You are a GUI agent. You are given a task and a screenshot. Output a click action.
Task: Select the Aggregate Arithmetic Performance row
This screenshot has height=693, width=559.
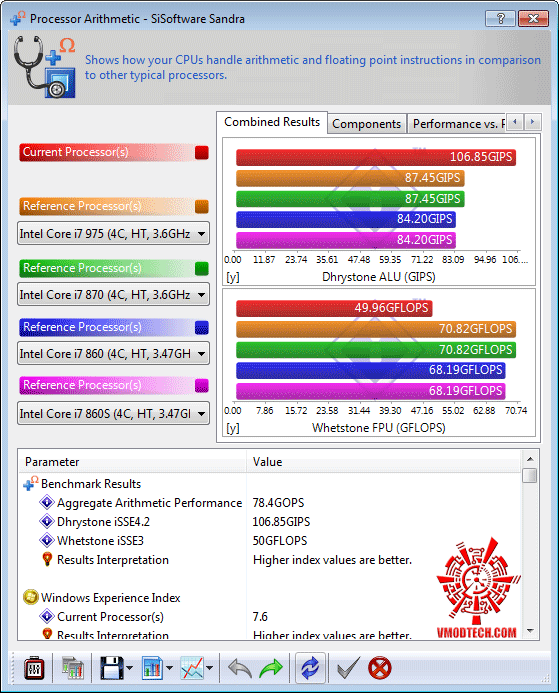pyautogui.click(x=270, y=503)
